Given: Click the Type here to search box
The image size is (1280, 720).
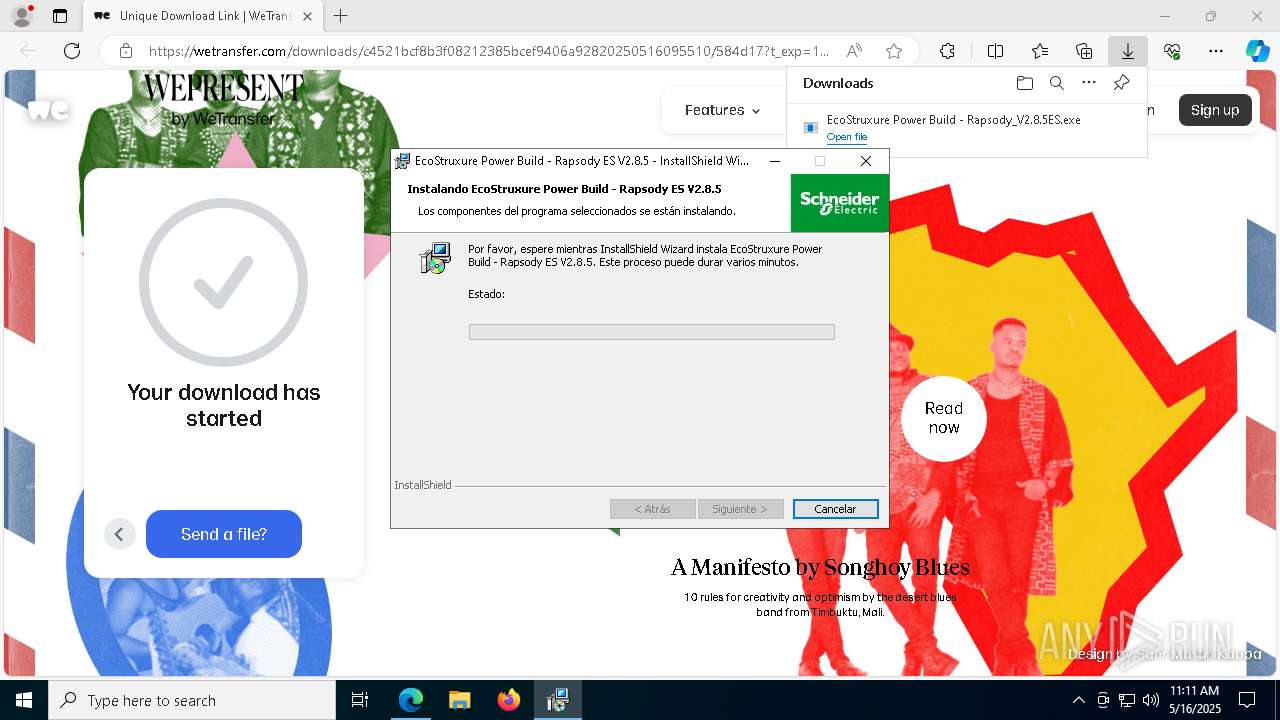Looking at the screenshot, I should click(192, 700).
